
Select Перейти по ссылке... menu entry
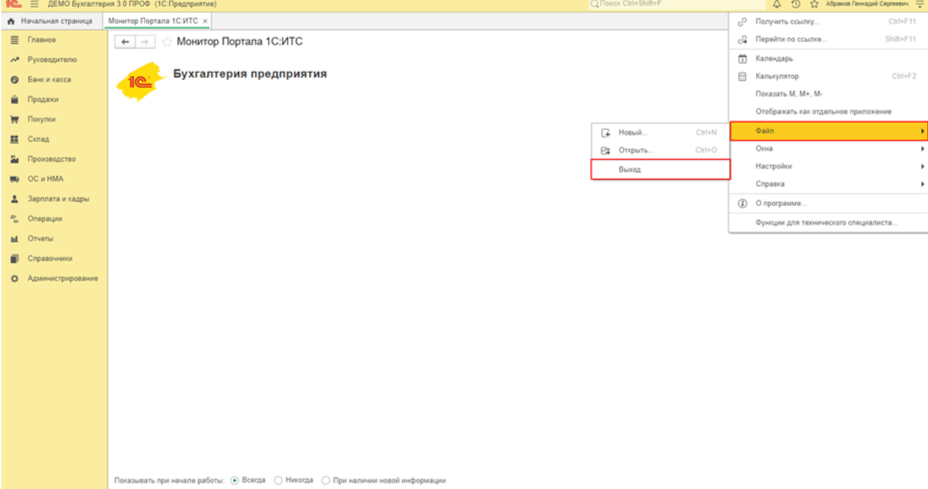[x=829, y=39]
